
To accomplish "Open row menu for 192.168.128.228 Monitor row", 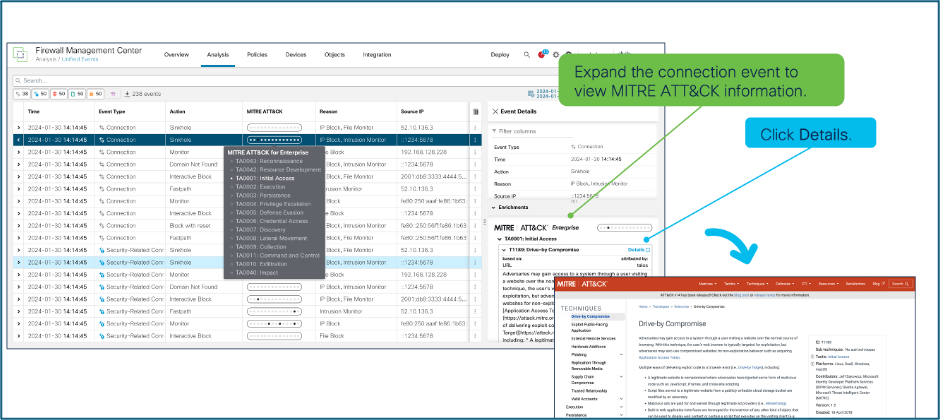I will (475, 152).
